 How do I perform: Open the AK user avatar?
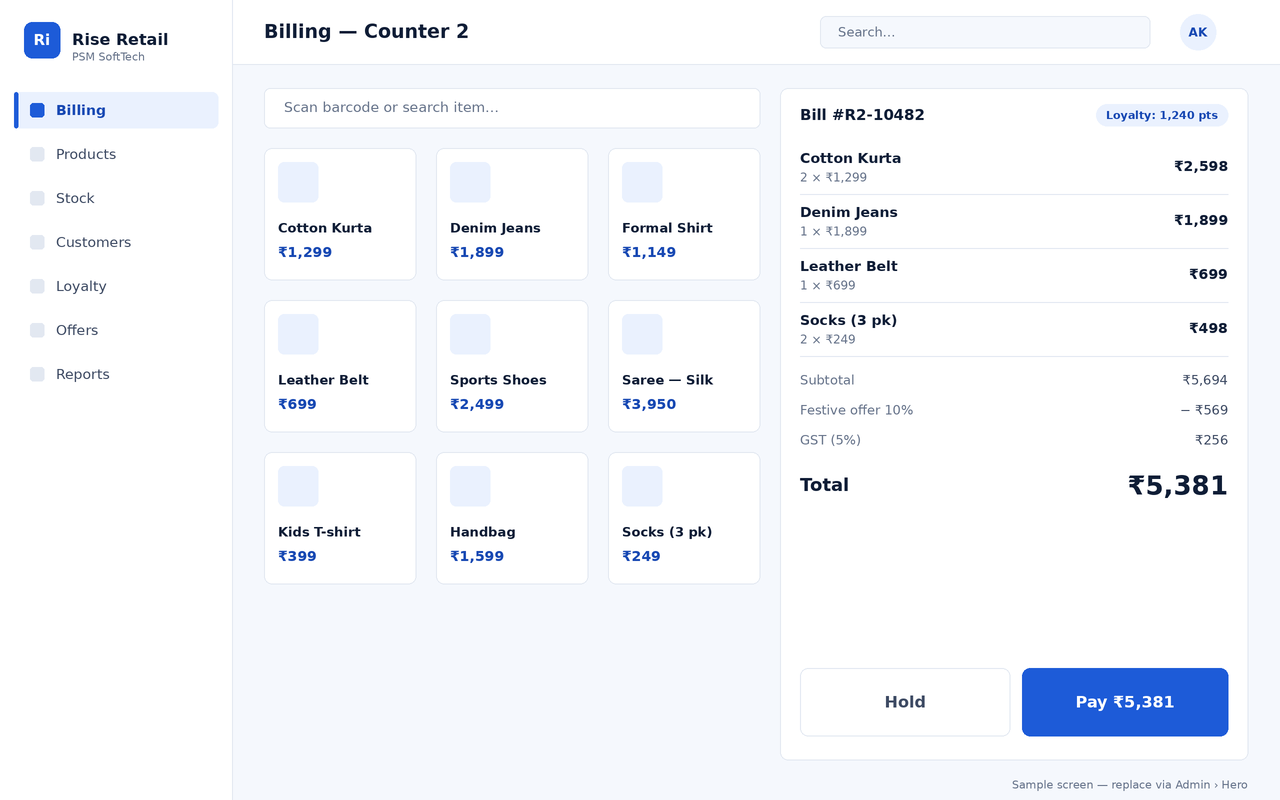[1198, 32]
